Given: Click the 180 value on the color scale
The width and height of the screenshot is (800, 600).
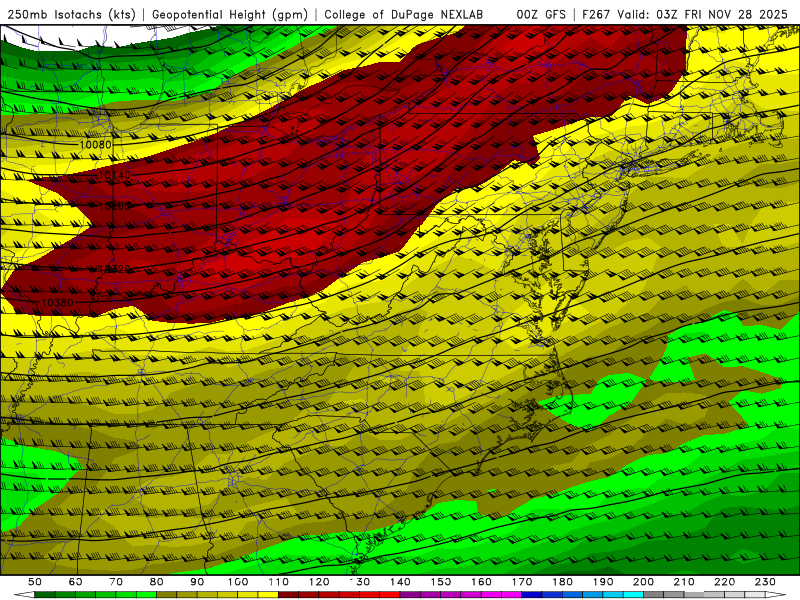Looking at the screenshot, I should point(562,582).
